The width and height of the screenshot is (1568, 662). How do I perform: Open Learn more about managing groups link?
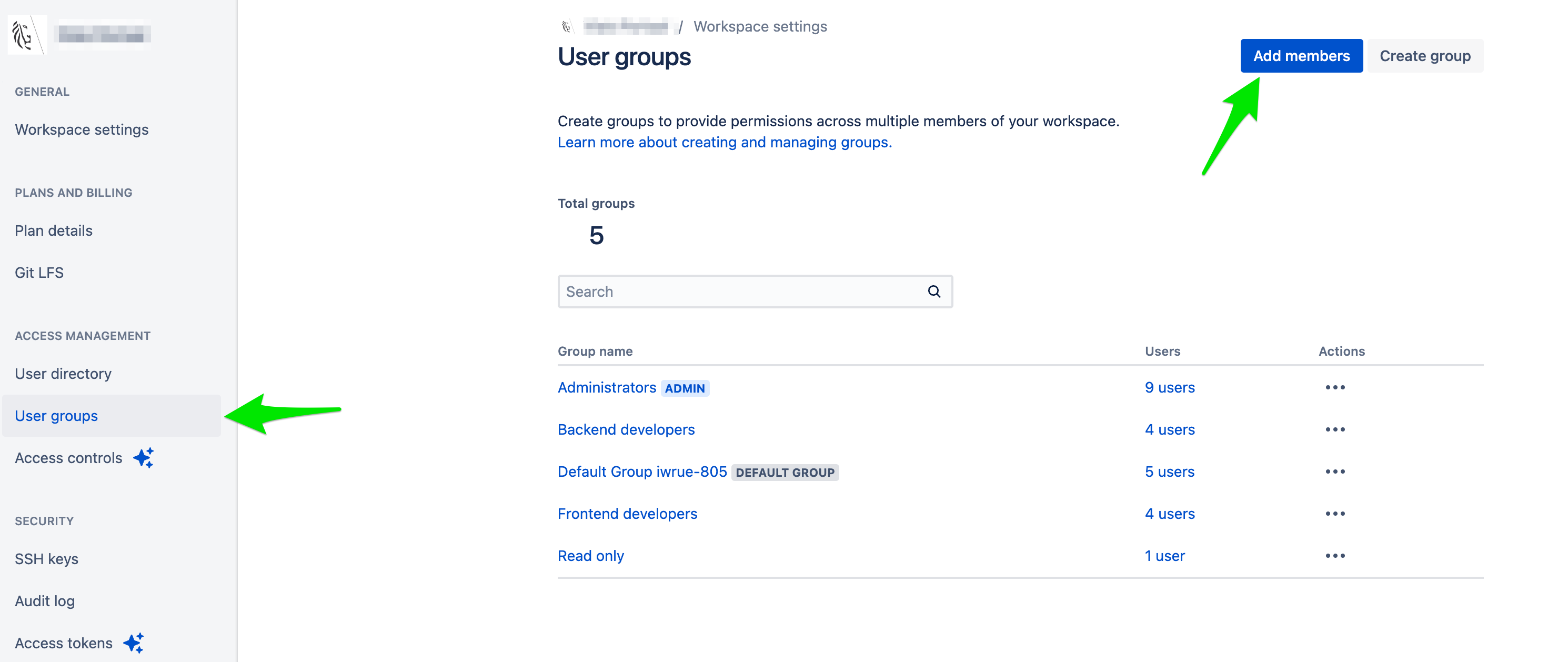(x=725, y=142)
